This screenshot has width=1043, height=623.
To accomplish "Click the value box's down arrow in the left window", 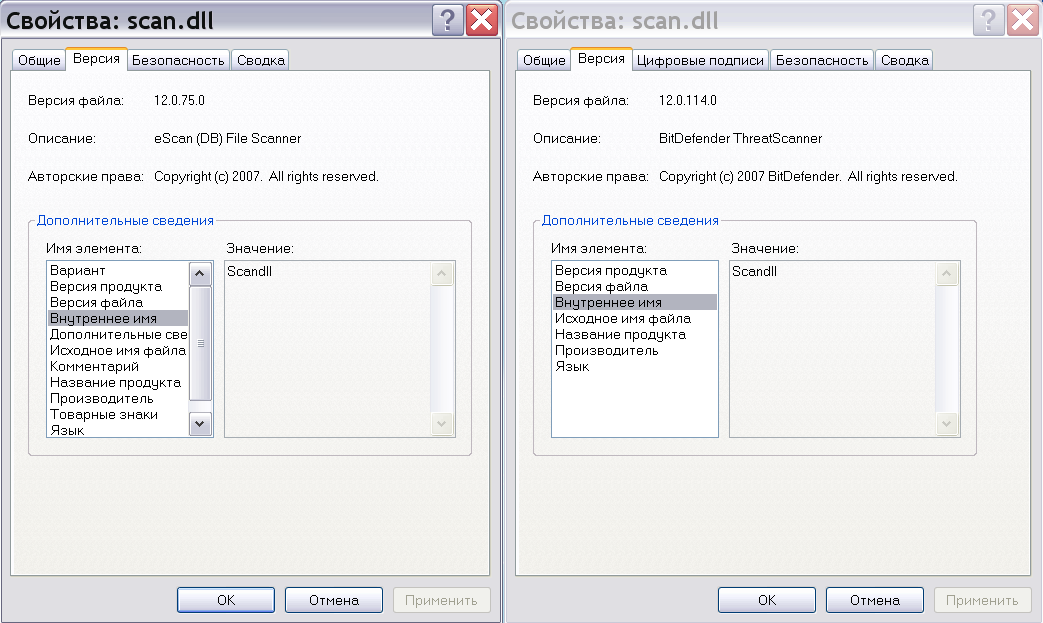I will [442, 424].
